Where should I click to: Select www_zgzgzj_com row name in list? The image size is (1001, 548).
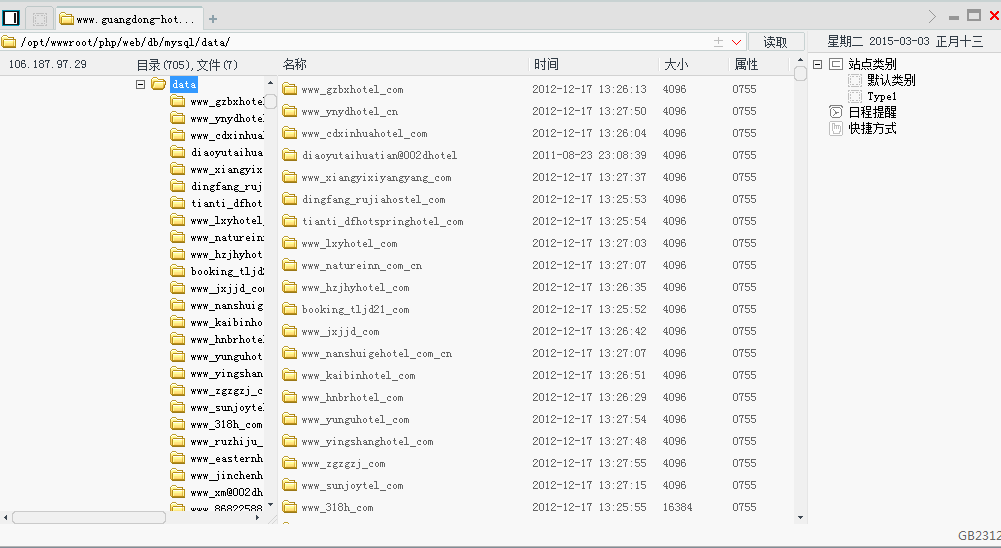[x=343, y=464]
